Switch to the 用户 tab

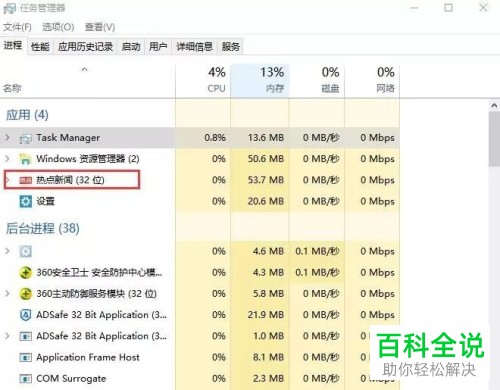coord(158,47)
